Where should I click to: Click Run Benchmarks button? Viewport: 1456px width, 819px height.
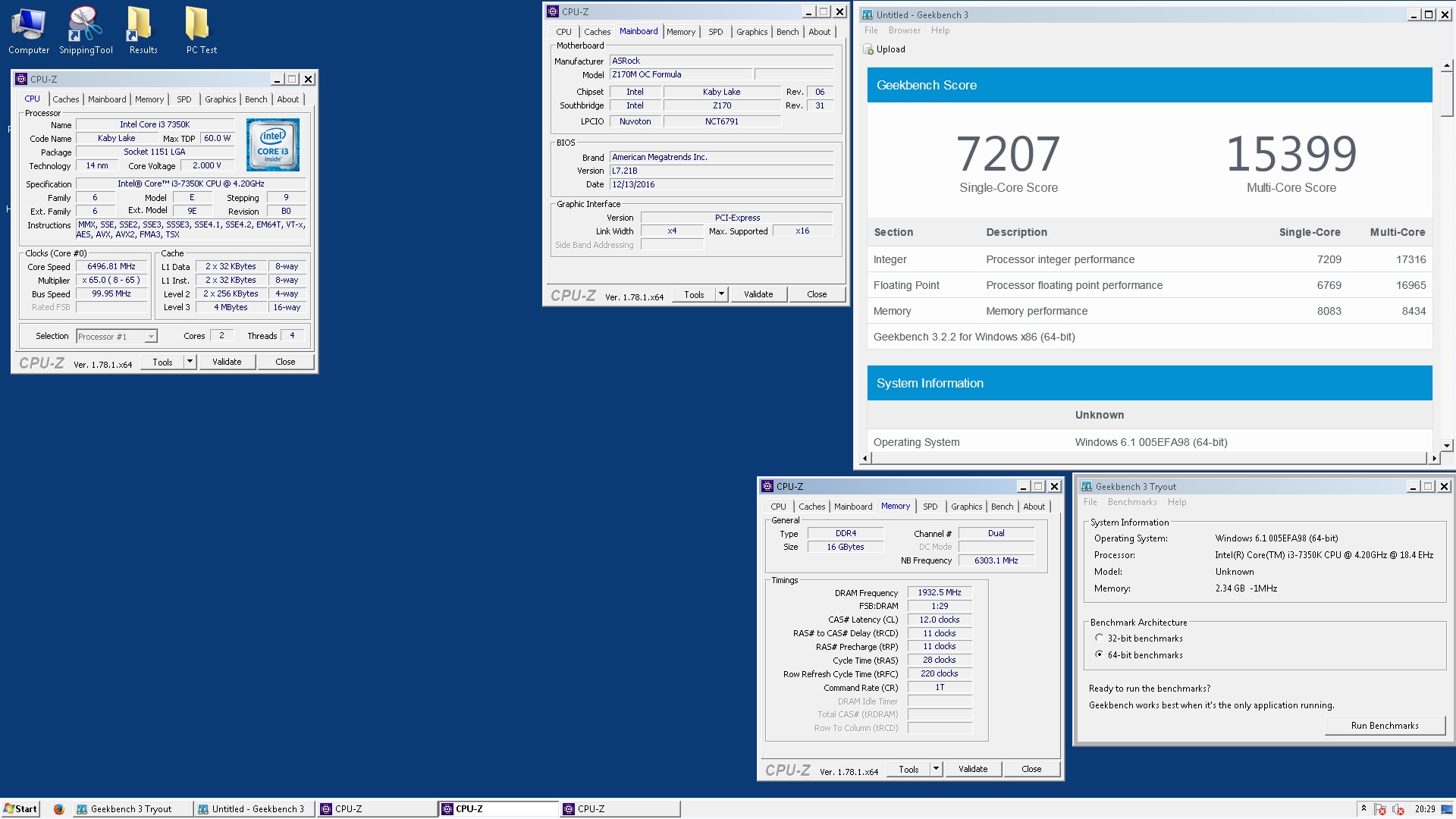tap(1385, 726)
